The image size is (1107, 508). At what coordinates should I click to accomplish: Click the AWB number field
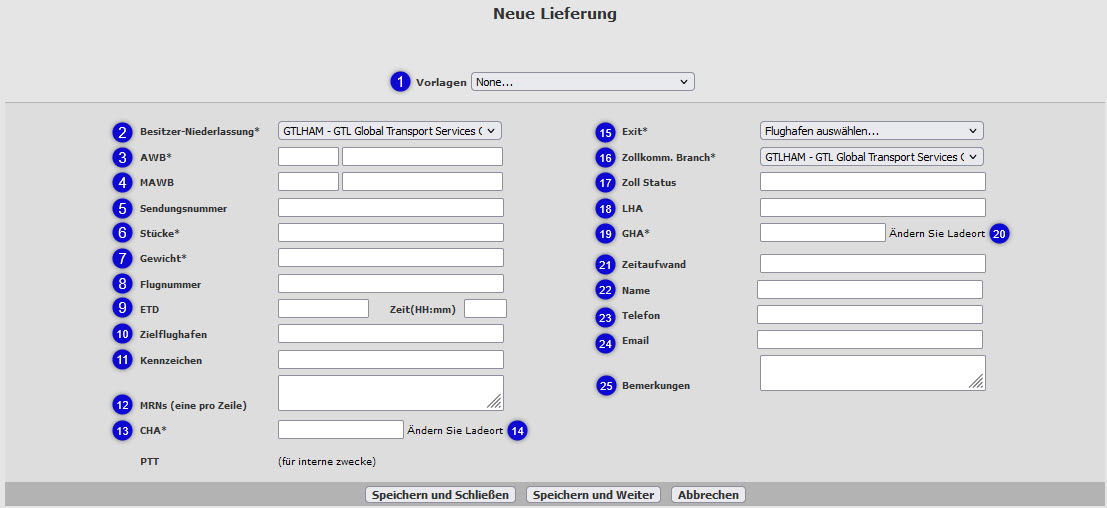click(x=422, y=157)
